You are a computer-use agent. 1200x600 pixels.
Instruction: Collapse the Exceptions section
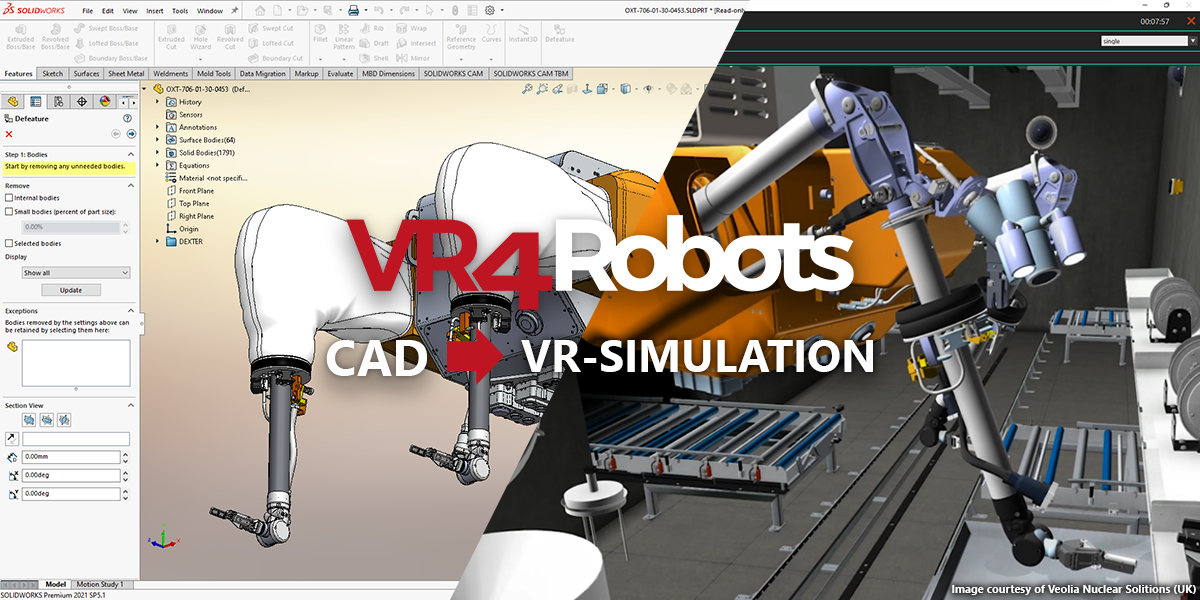(x=130, y=311)
